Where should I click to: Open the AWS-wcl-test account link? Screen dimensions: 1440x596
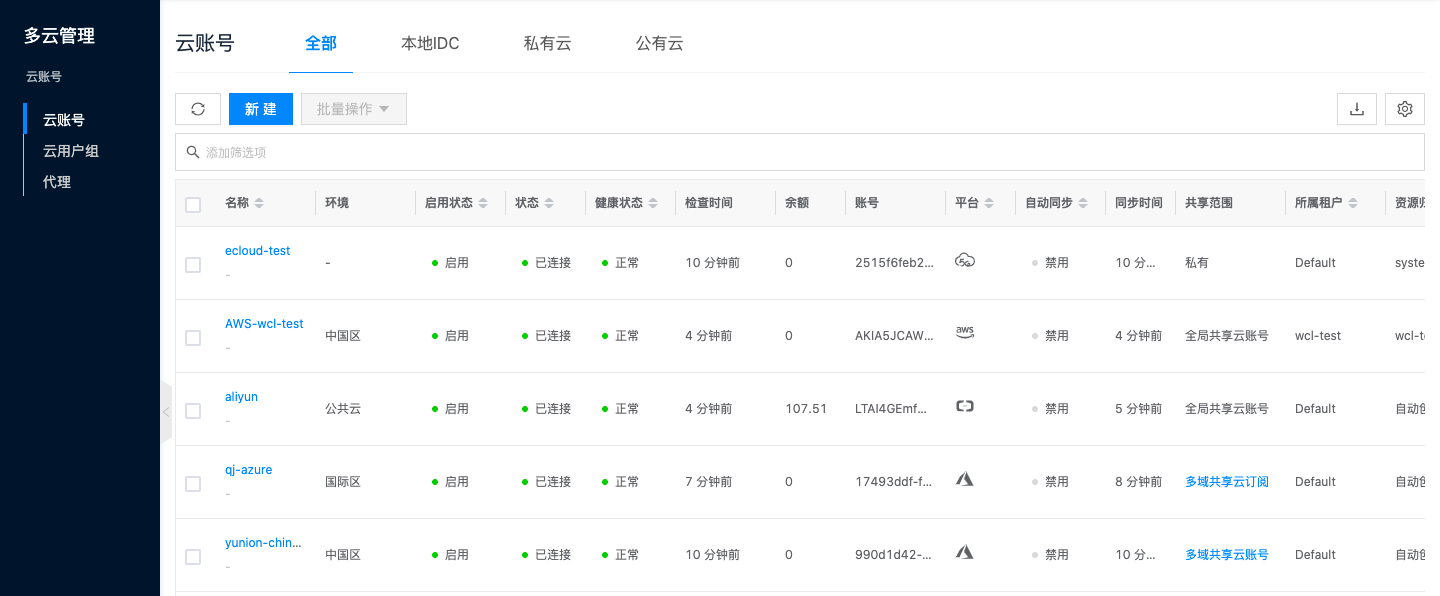click(264, 324)
